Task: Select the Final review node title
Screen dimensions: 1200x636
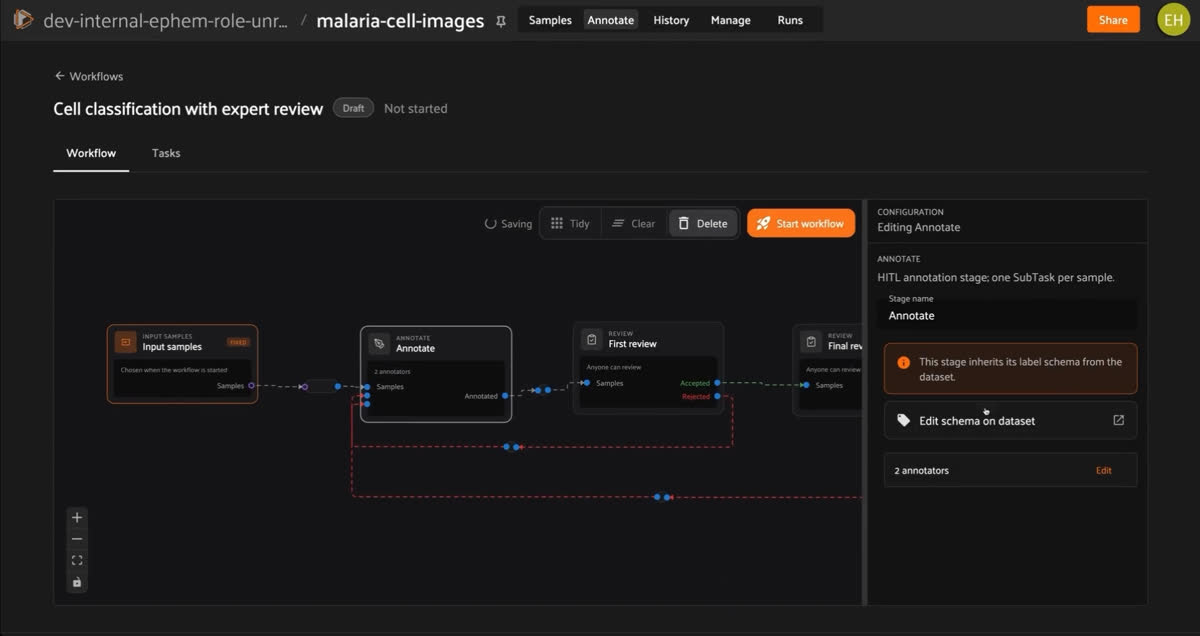Action: point(845,346)
